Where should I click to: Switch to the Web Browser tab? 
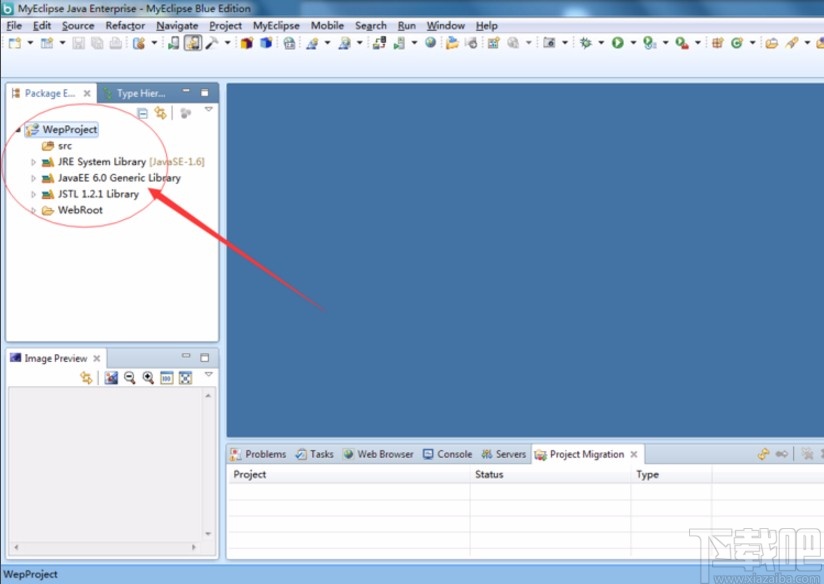pos(378,454)
